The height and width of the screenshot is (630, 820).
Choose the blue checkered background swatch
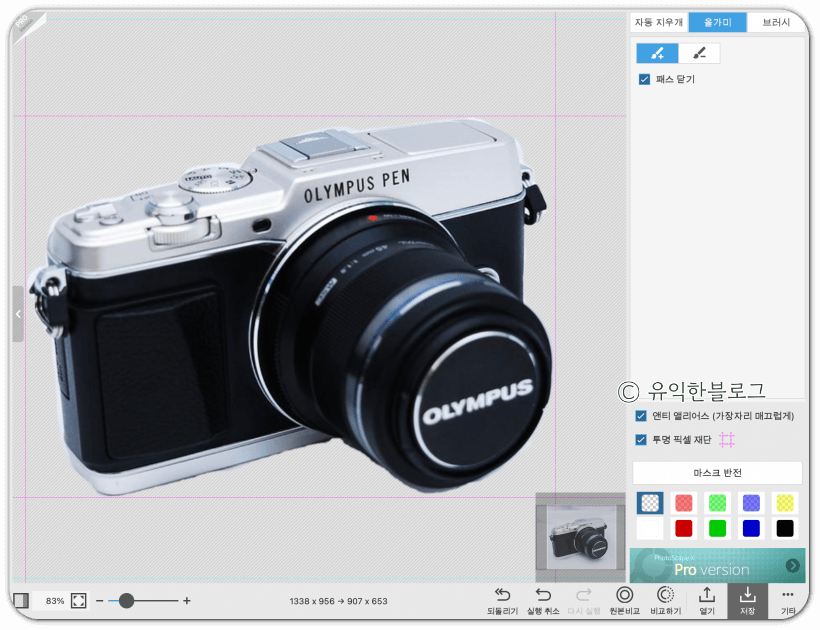point(751,503)
